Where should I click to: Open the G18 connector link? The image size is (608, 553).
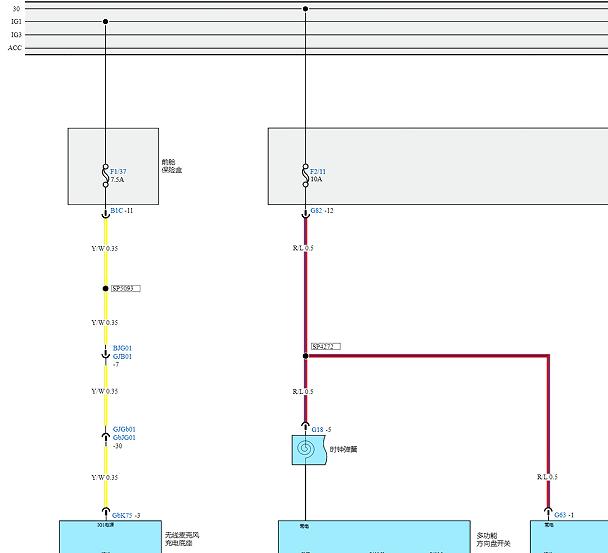(x=318, y=429)
